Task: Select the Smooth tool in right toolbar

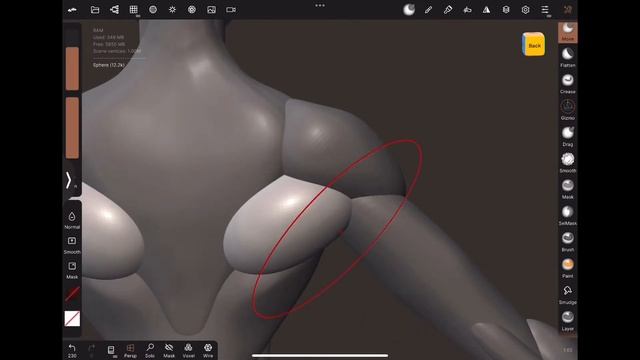Action: [568, 163]
